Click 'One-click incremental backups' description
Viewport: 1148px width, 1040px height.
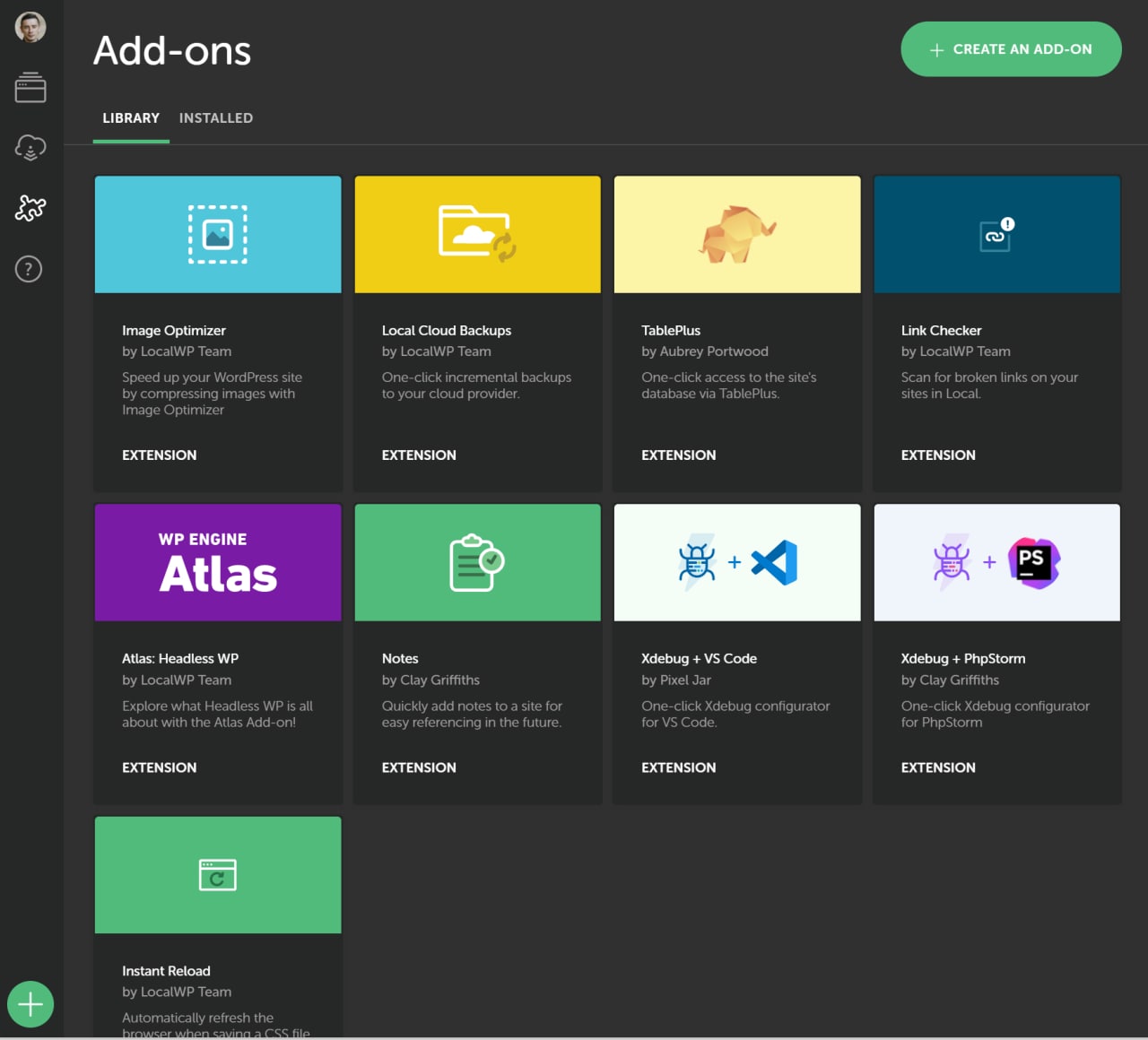pos(476,386)
